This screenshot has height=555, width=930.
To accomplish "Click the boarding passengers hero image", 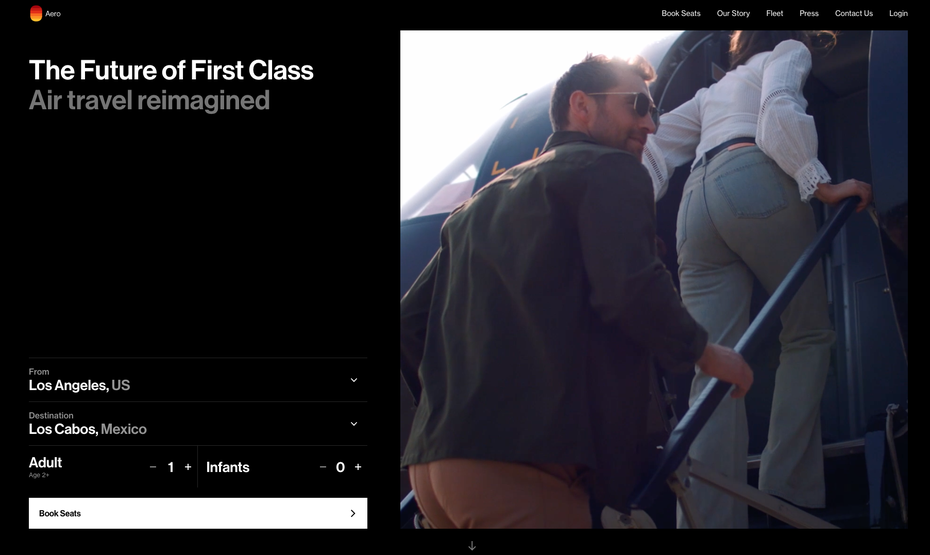I will click(654, 279).
